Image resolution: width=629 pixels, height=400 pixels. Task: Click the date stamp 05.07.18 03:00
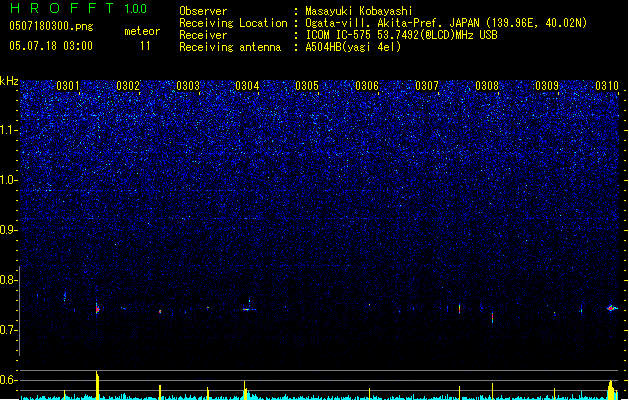point(51,46)
